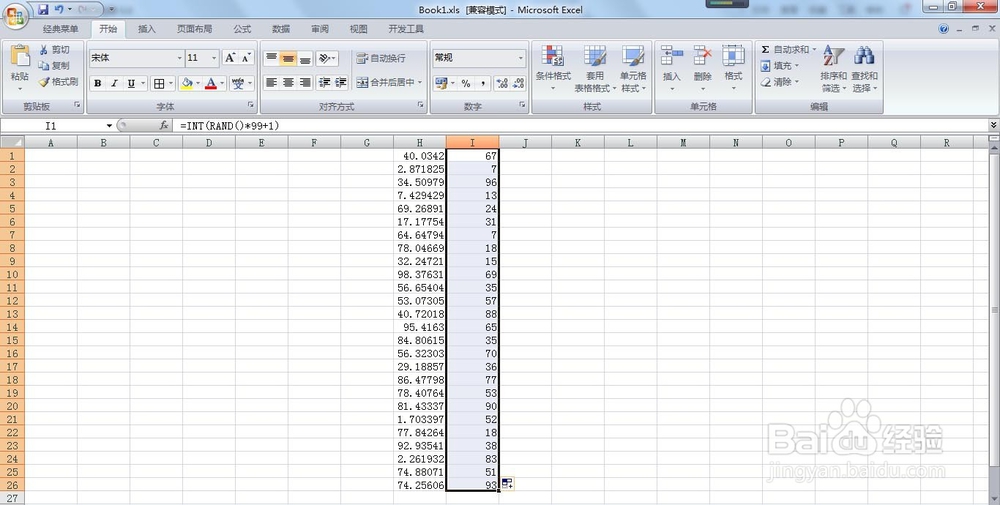Click the Office Button
The width and height of the screenshot is (1000, 505).
pos(15,15)
